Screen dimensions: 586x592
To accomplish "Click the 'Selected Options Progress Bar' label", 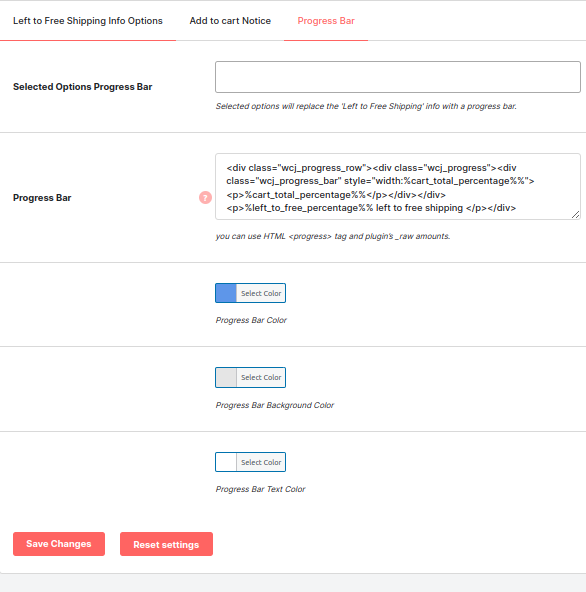I will (82, 87).
